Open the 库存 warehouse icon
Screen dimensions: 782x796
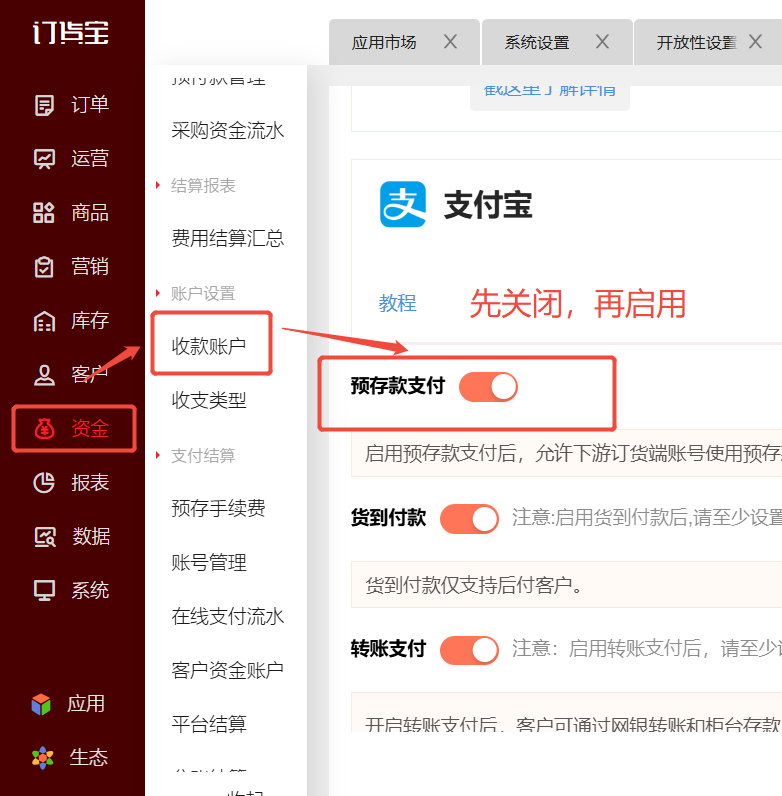(x=44, y=321)
